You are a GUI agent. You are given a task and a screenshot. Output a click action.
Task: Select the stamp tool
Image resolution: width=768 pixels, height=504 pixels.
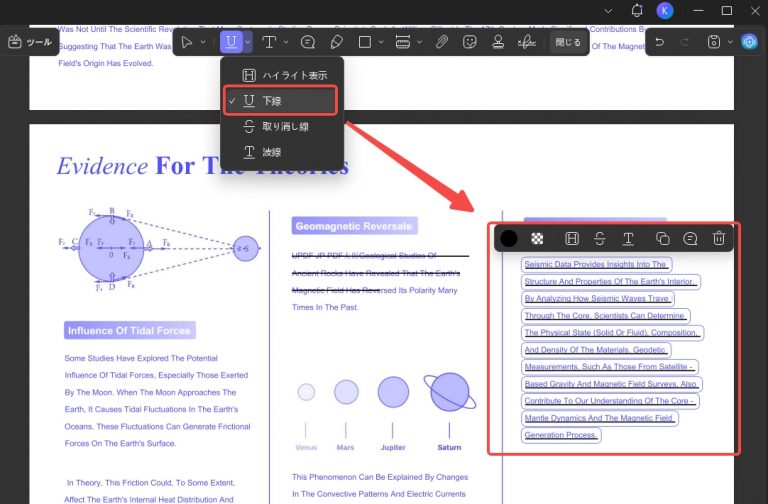498,42
